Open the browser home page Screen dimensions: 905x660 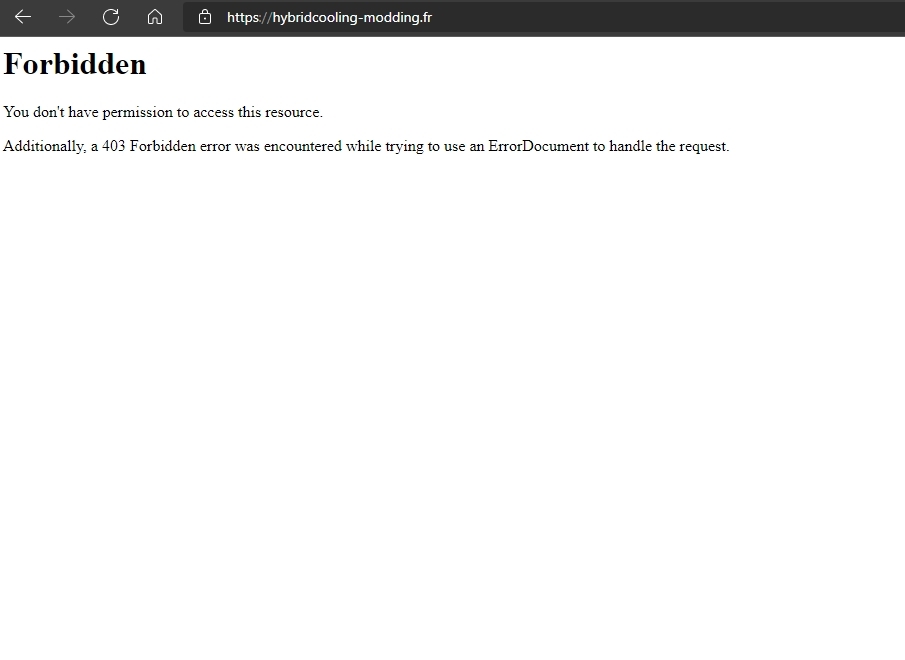[155, 17]
